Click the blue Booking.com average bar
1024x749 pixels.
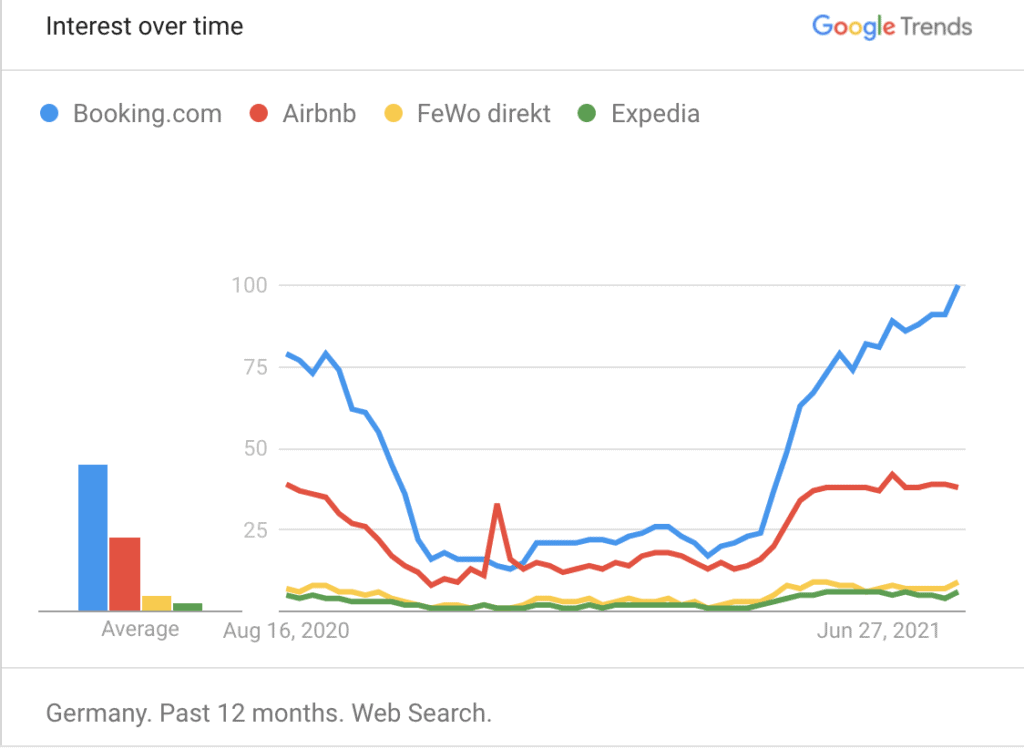[93, 538]
